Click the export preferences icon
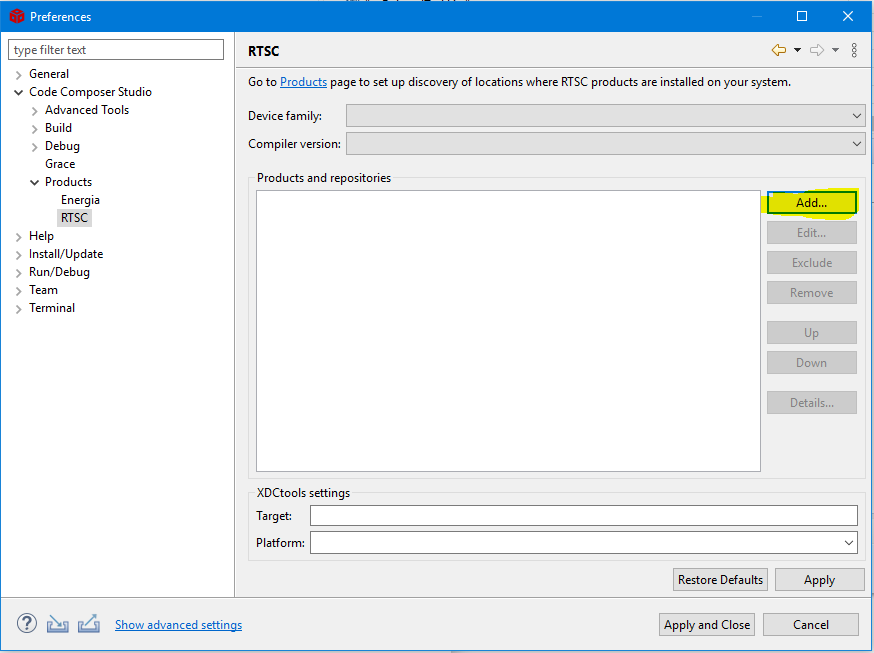 89,623
